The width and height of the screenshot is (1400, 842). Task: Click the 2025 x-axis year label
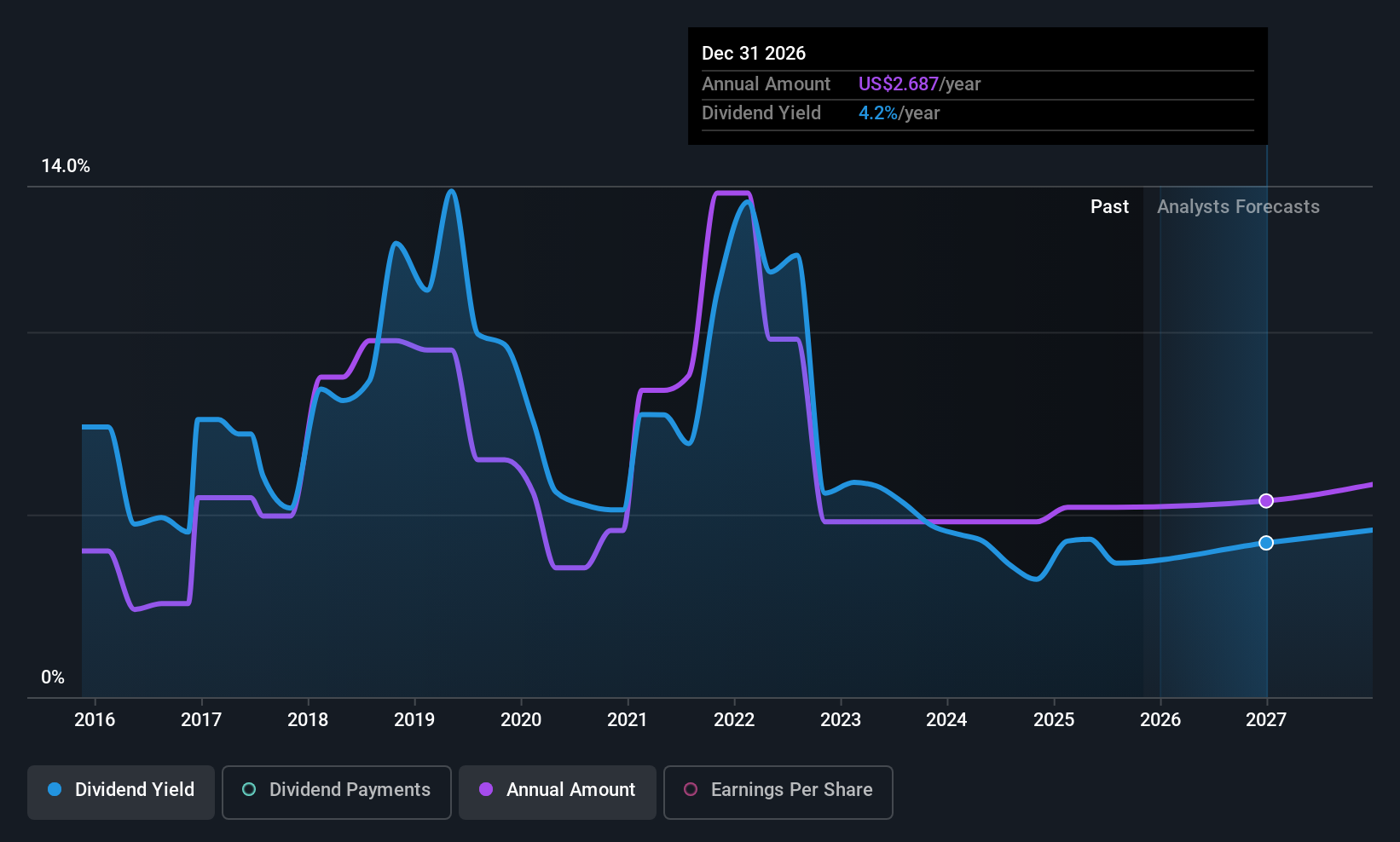[1054, 720]
